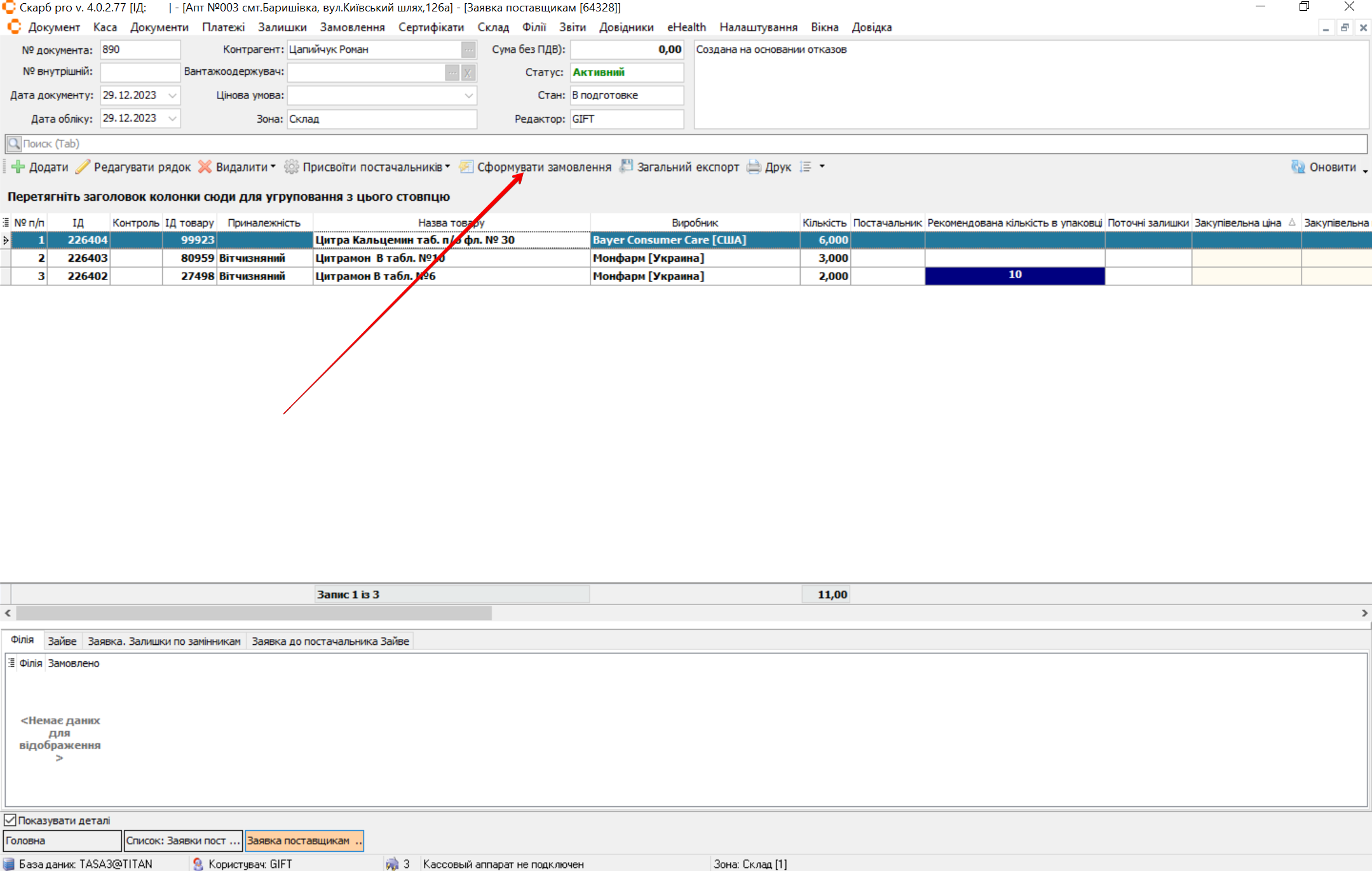This screenshot has width=1372, height=871.
Task: Click the pencil Редагувати рядок icon
Action: [83, 167]
